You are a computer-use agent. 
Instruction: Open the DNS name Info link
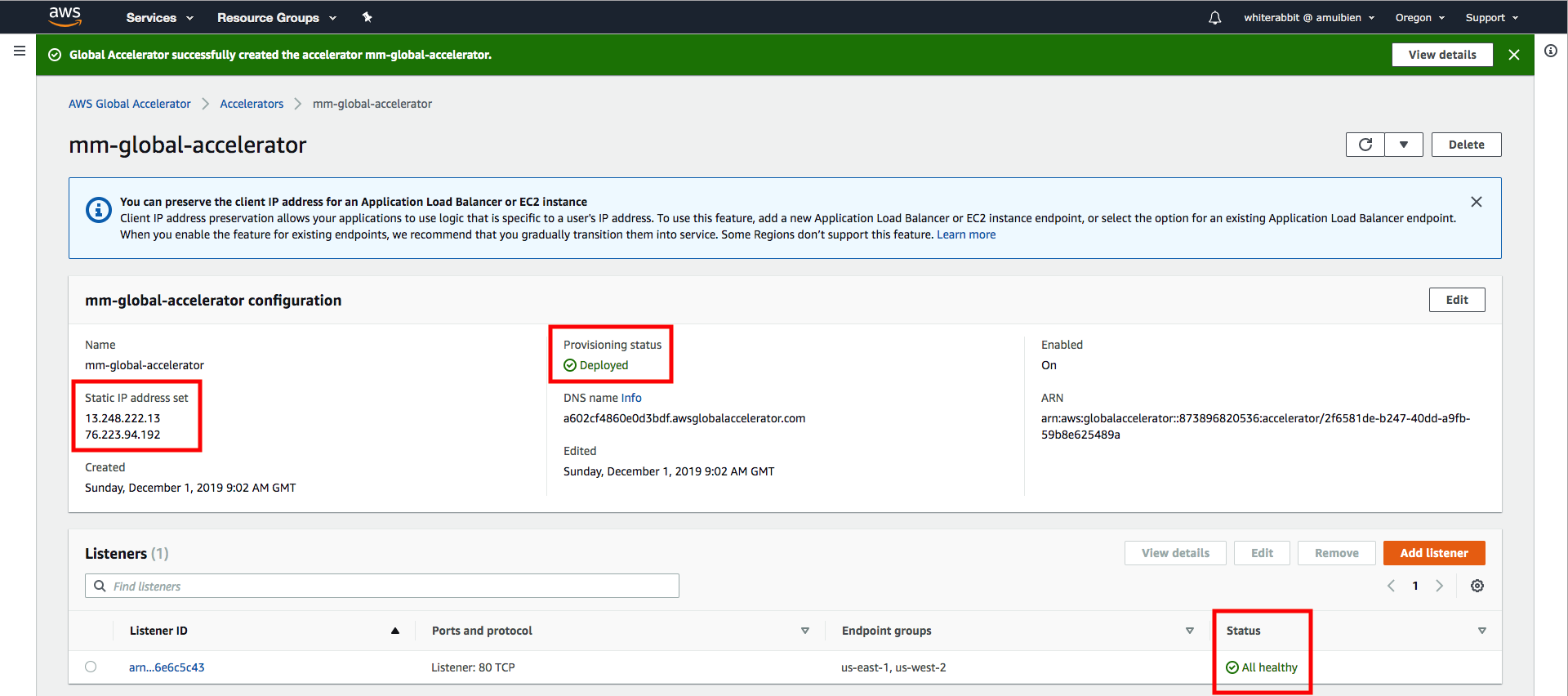pos(631,398)
